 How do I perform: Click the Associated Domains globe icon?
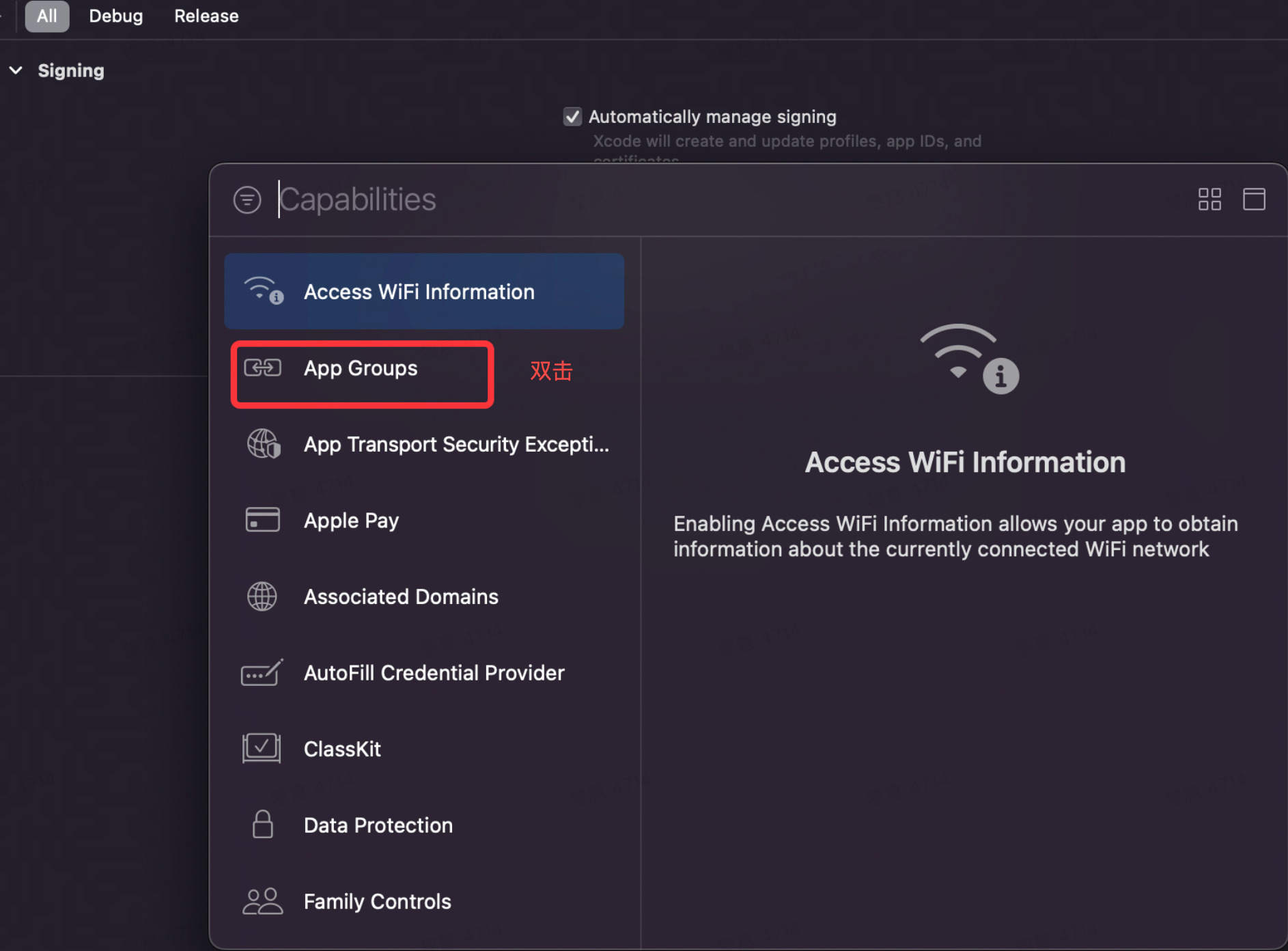point(262,596)
